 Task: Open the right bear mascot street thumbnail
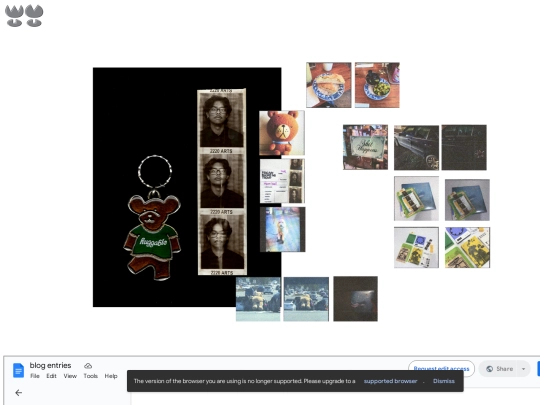pyautogui.click(x=306, y=299)
